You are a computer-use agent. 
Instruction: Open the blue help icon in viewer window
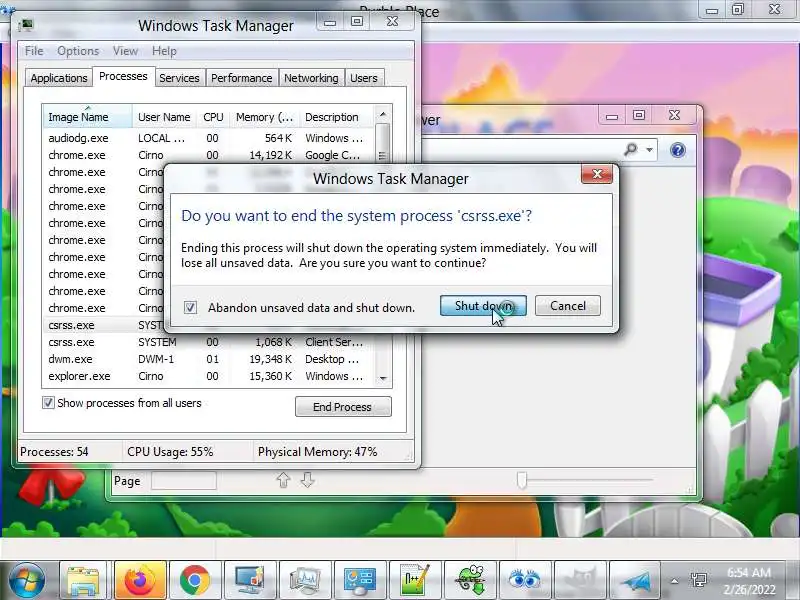(x=678, y=150)
